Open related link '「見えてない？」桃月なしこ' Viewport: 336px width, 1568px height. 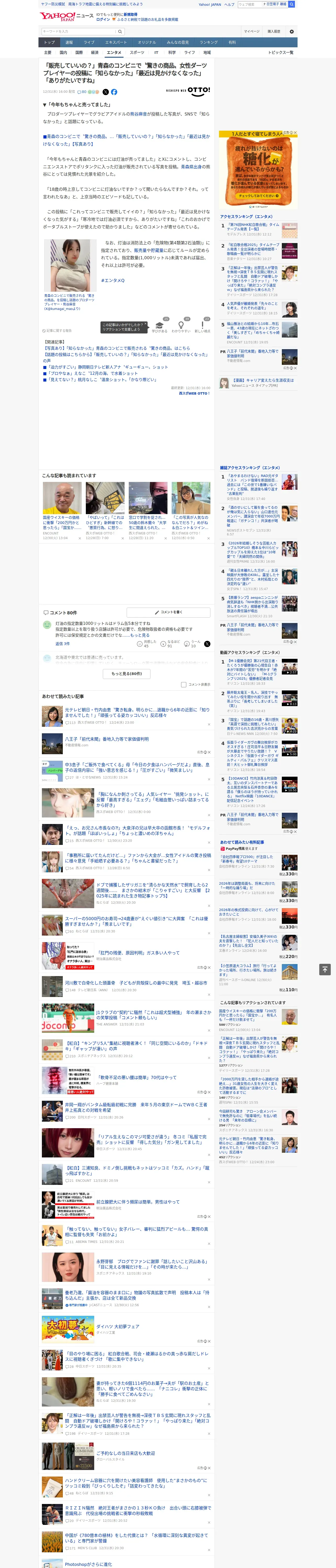101,379
